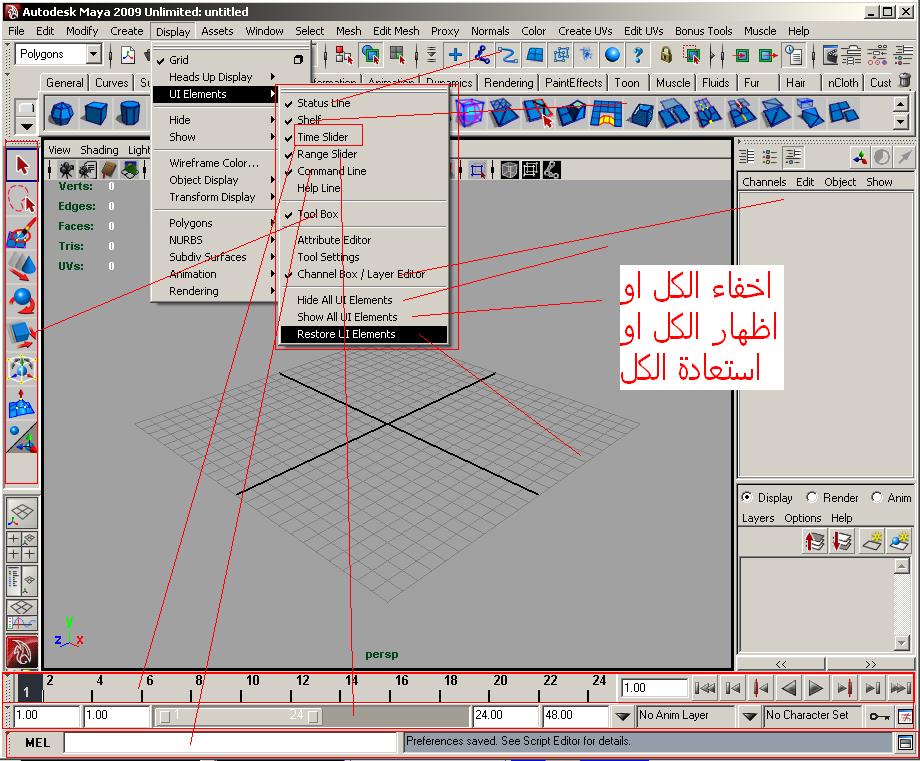The width and height of the screenshot is (920, 761).
Task: Click the MEL command line label
Action: [x=37, y=743]
